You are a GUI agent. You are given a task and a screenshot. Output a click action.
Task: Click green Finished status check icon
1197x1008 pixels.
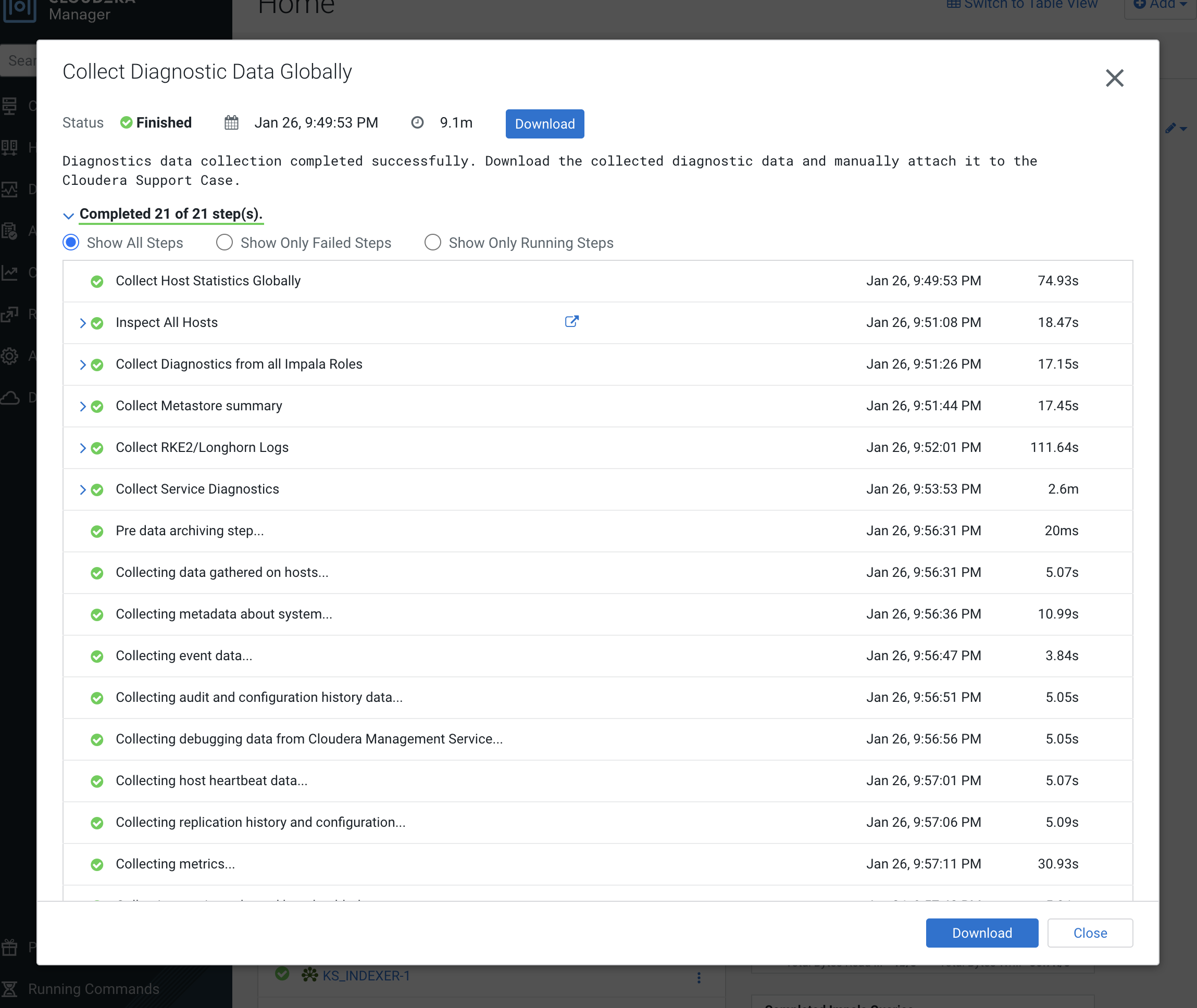tap(127, 123)
